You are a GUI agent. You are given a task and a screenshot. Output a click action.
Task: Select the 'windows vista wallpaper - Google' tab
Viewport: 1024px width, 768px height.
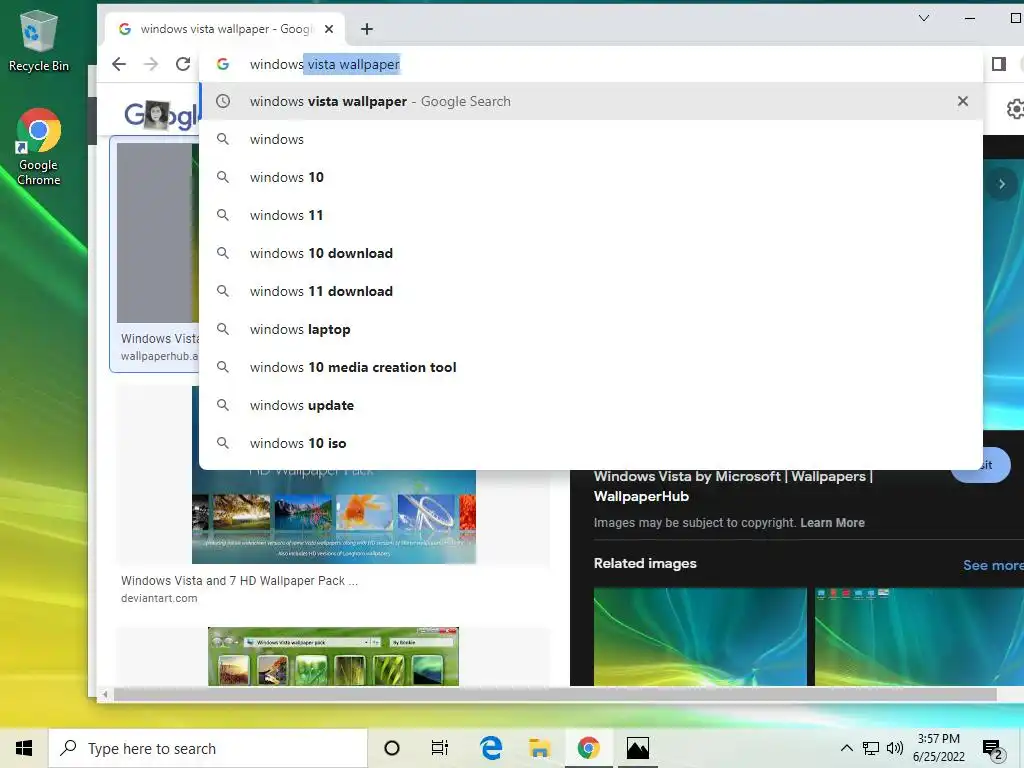(225, 29)
